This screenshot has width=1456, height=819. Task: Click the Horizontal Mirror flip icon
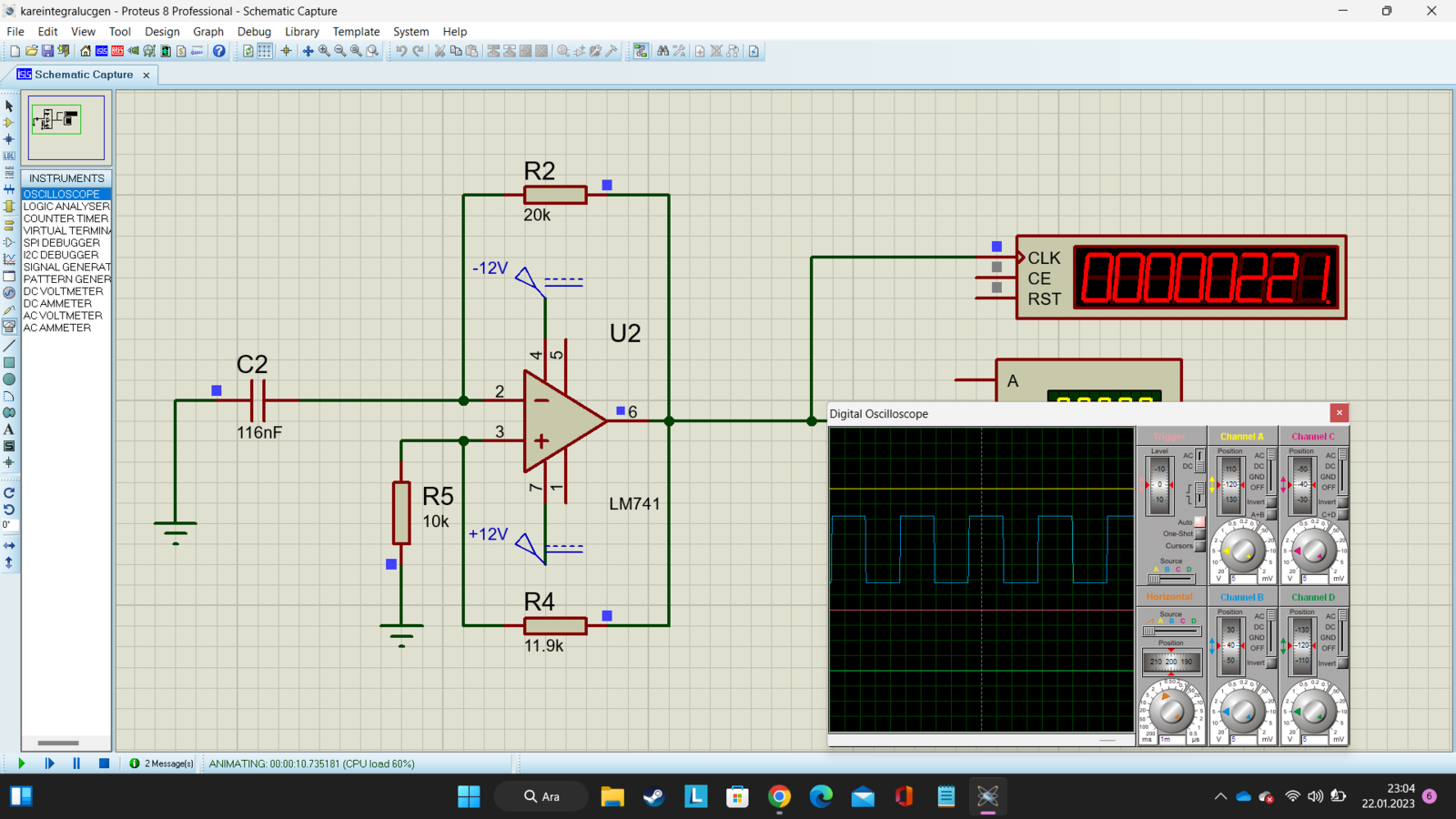coord(9,545)
